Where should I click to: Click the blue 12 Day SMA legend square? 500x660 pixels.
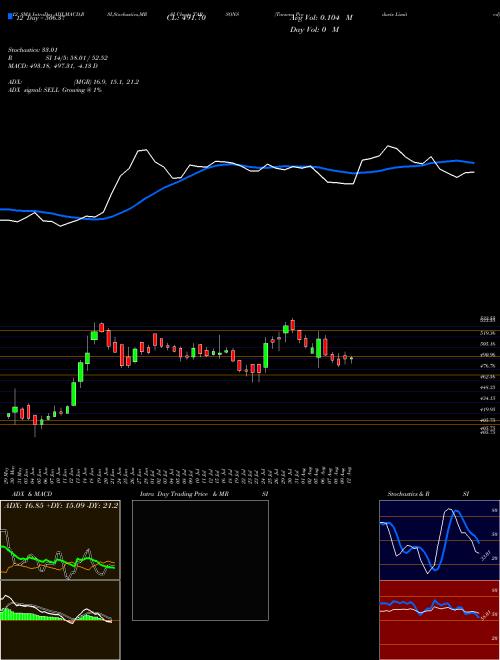click(x=10, y=17)
